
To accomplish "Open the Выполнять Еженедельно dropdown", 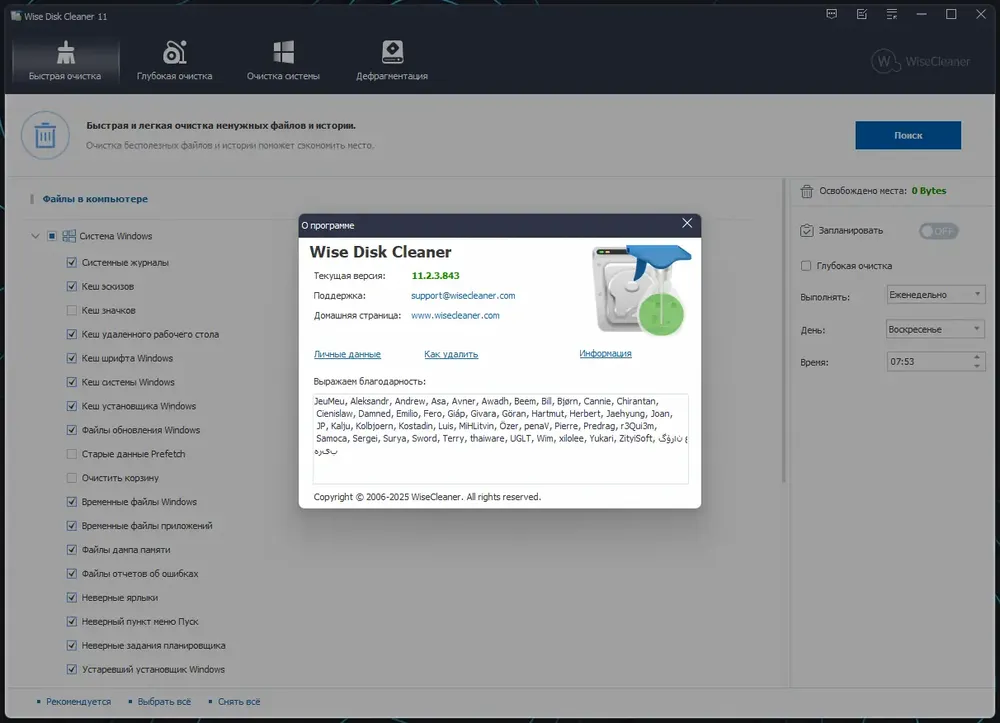I will coord(935,295).
